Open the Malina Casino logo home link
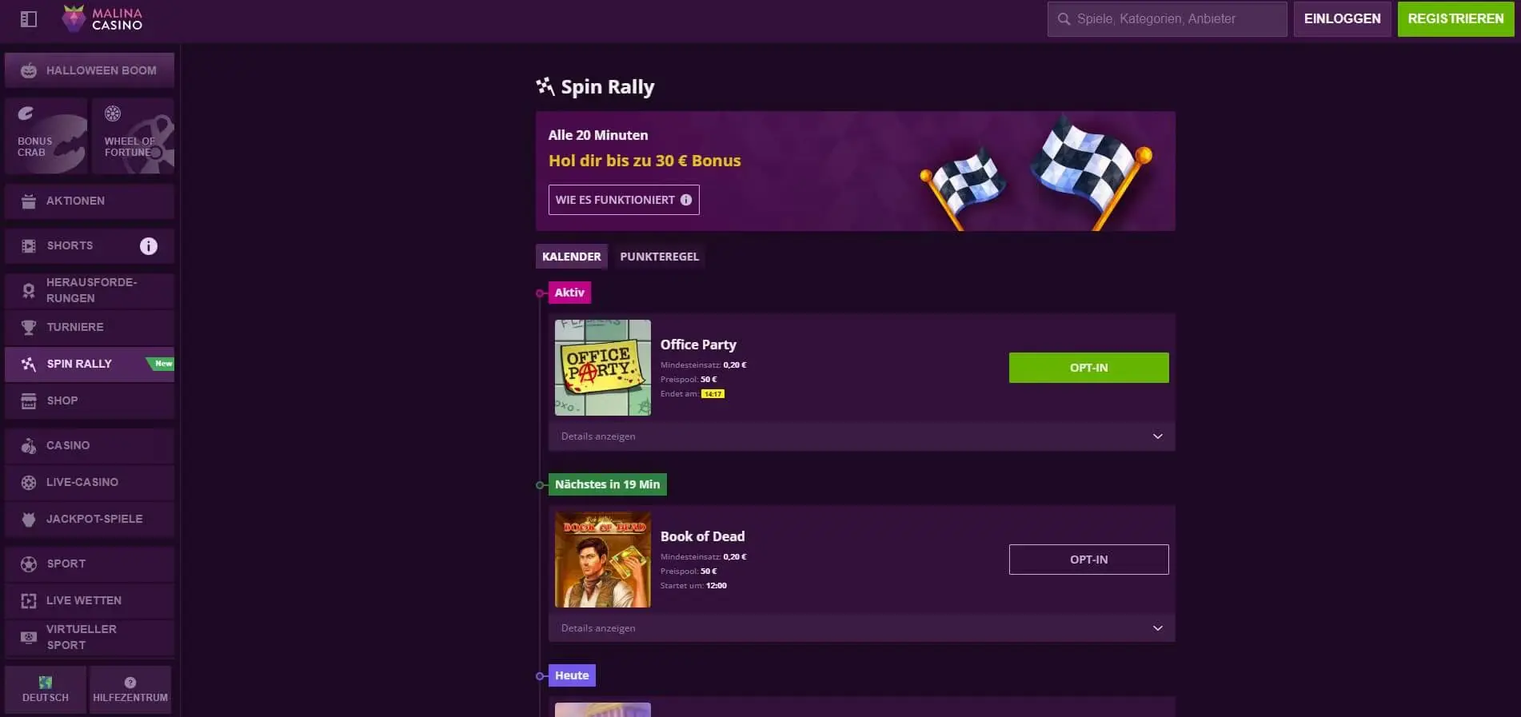Viewport: 1521px width, 717px height. pos(102,18)
